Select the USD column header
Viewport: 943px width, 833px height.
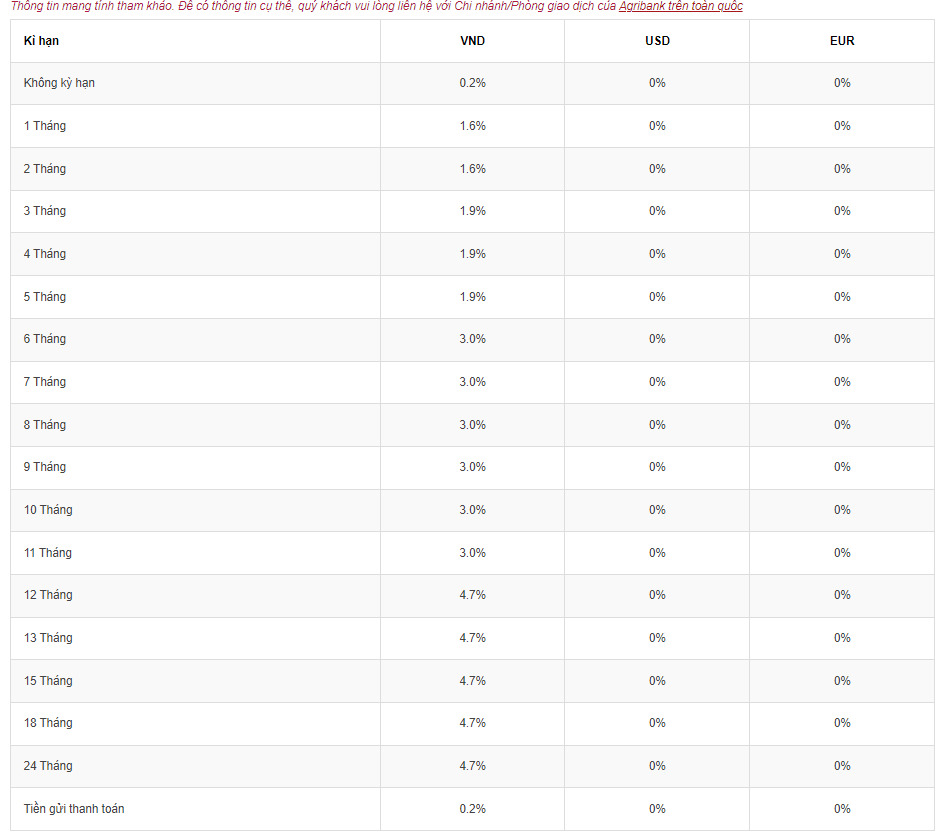coord(657,41)
